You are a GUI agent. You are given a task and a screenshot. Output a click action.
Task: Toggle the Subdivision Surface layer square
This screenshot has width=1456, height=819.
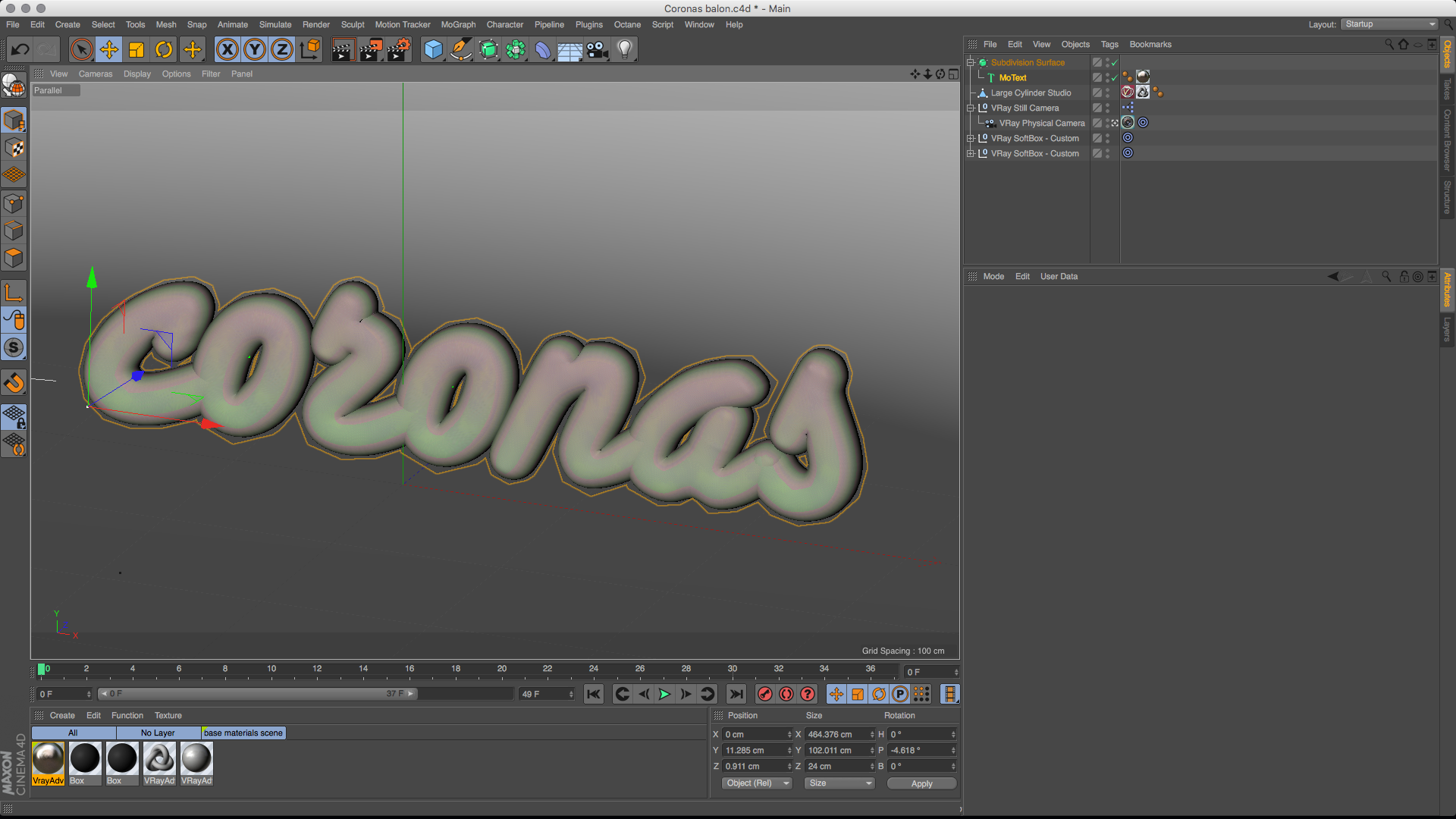click(x=1097, y=62)
